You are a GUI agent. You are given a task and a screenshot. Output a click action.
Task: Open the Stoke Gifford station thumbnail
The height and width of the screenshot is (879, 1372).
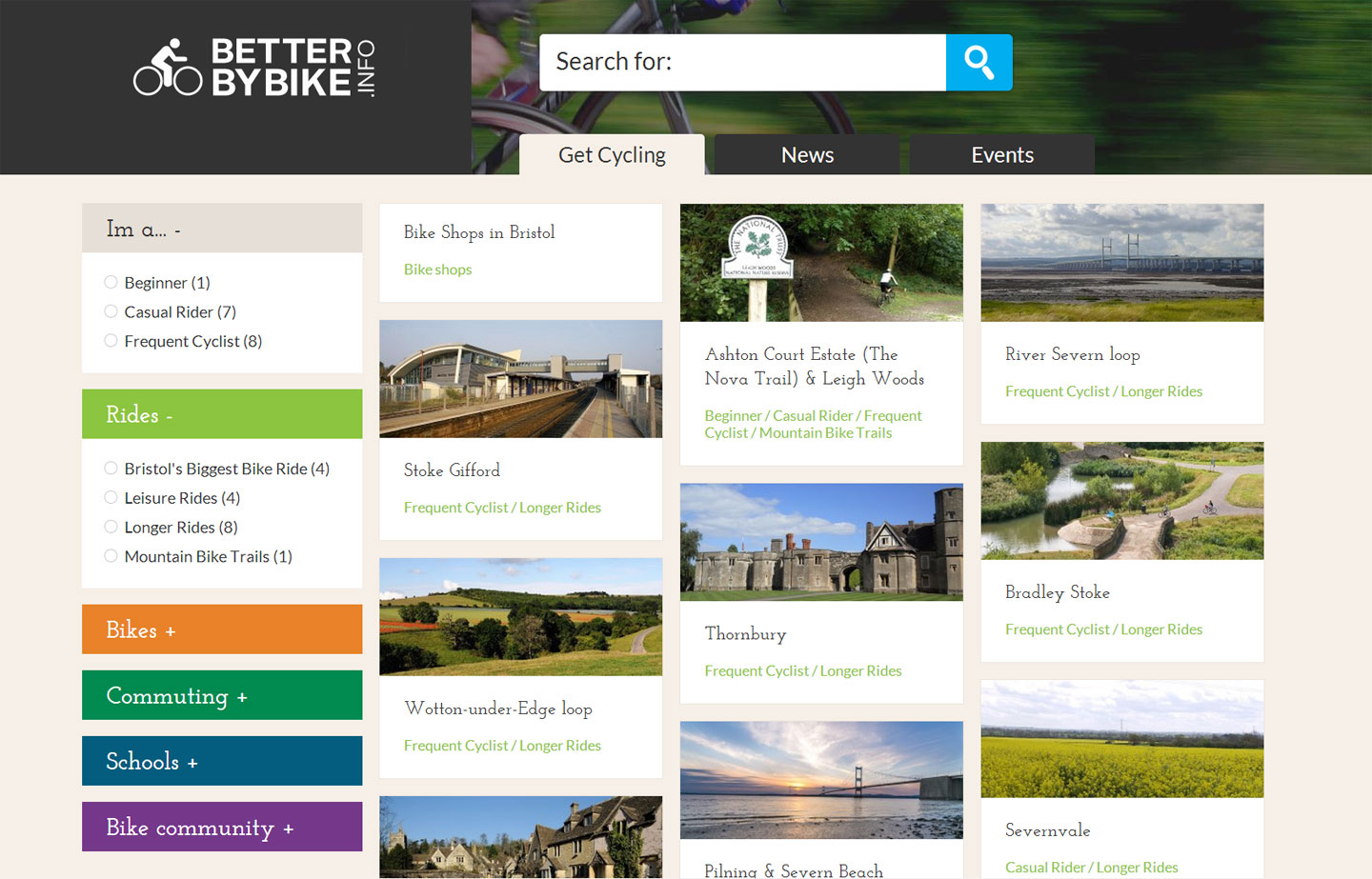click(521, 379)
